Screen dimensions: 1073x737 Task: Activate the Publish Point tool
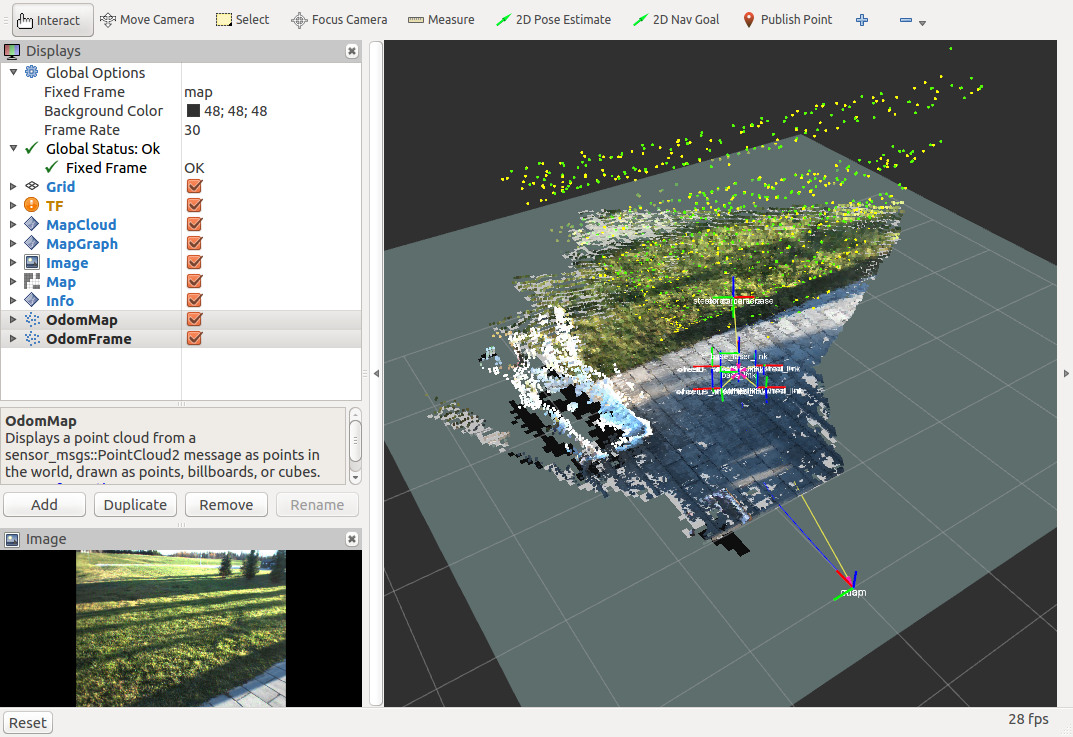[786, 19]
